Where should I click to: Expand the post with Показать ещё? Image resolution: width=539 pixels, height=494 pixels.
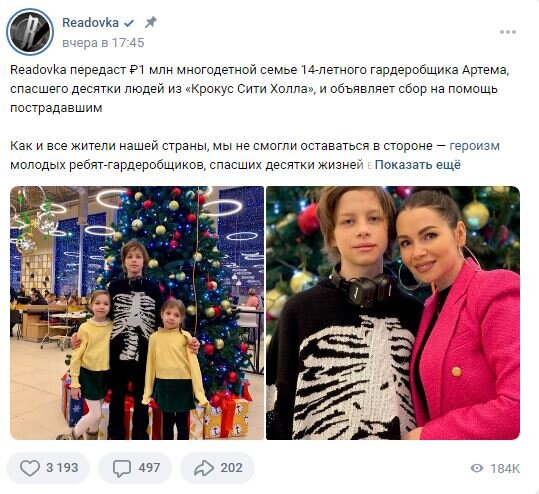417,165
